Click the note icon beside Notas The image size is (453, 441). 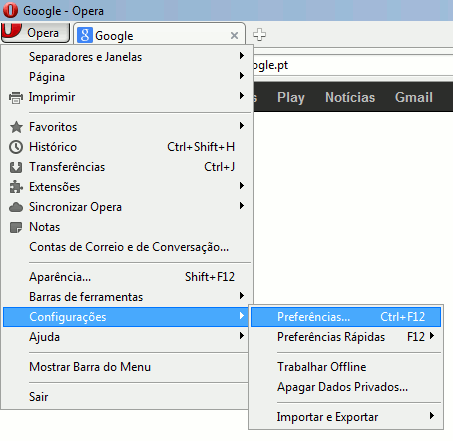point(16,227)
